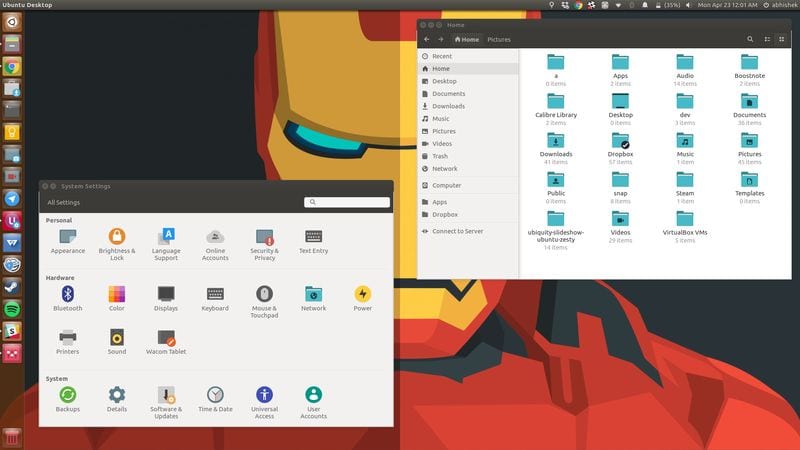
Task: Select the snap folder
Action: 620,187
